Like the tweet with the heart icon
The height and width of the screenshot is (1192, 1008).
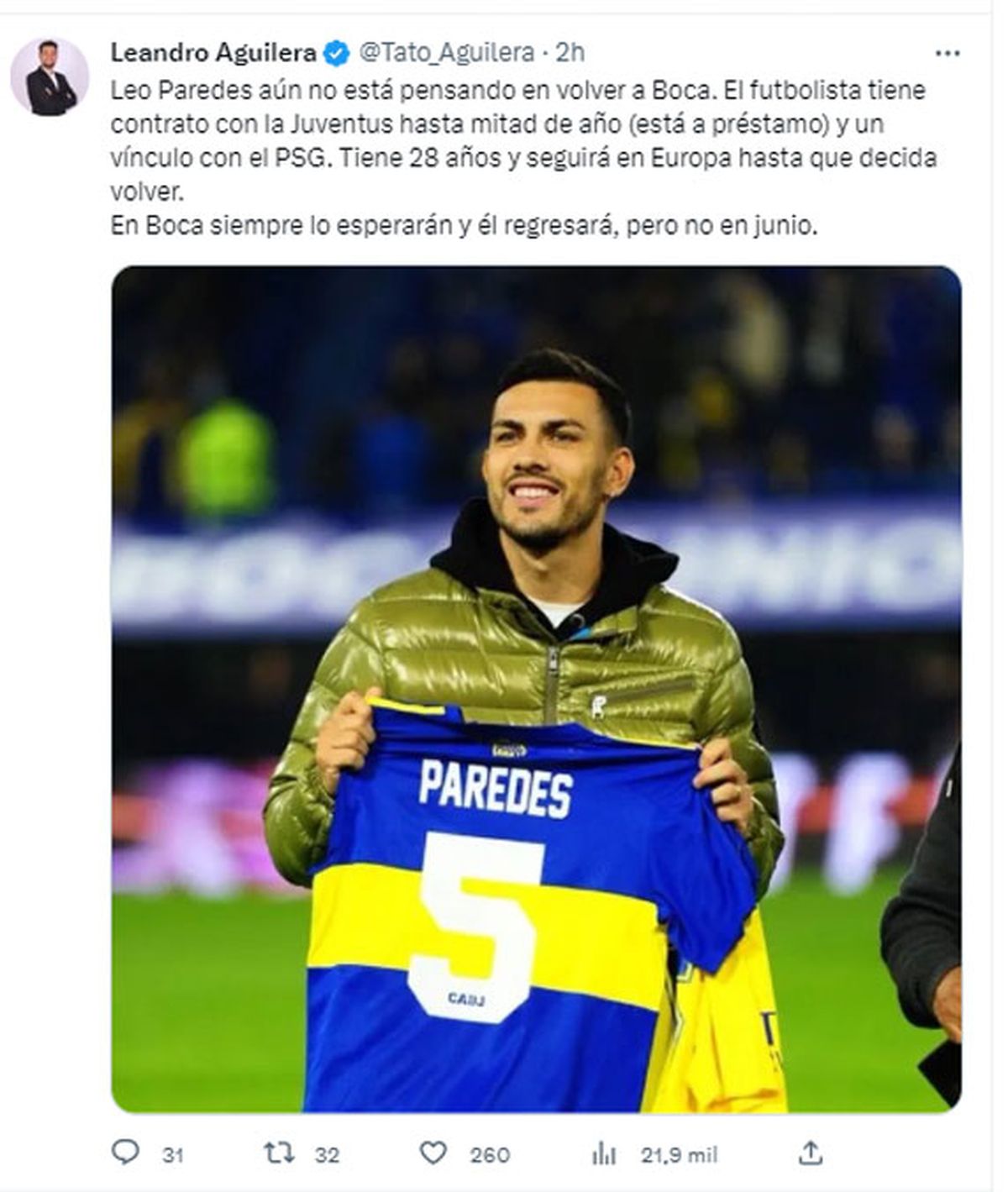(x=433, y=1153)
